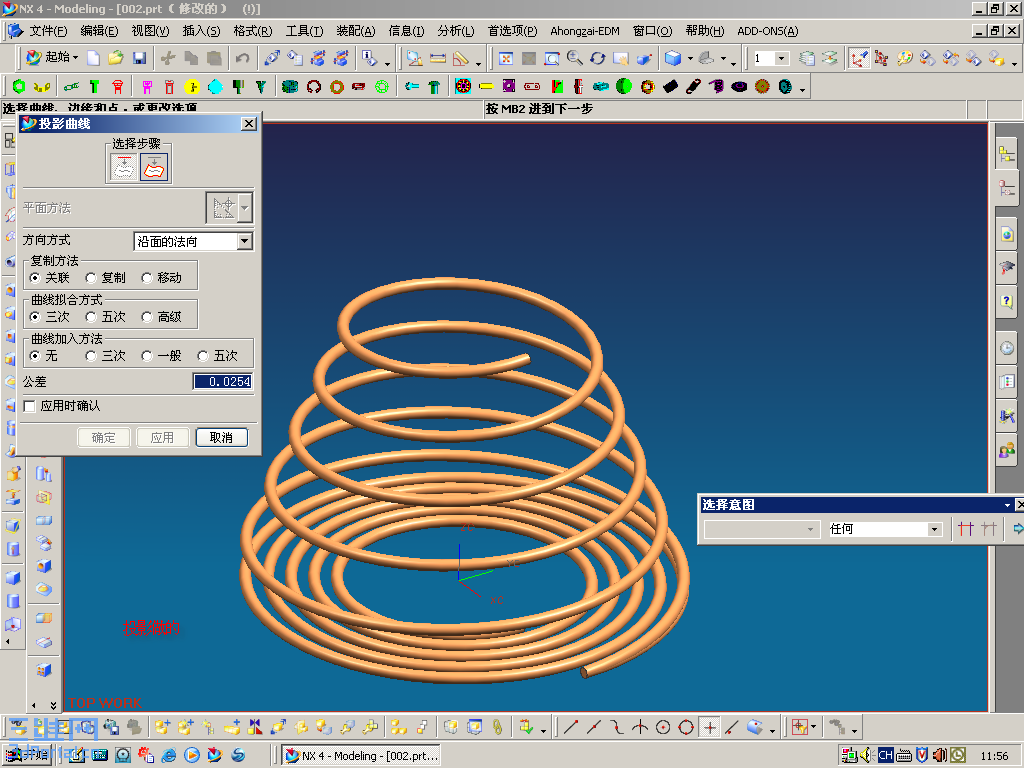Choose 高级 curve fit option
This screenshot has width=1024, height=768.
(x=147, y=317)
